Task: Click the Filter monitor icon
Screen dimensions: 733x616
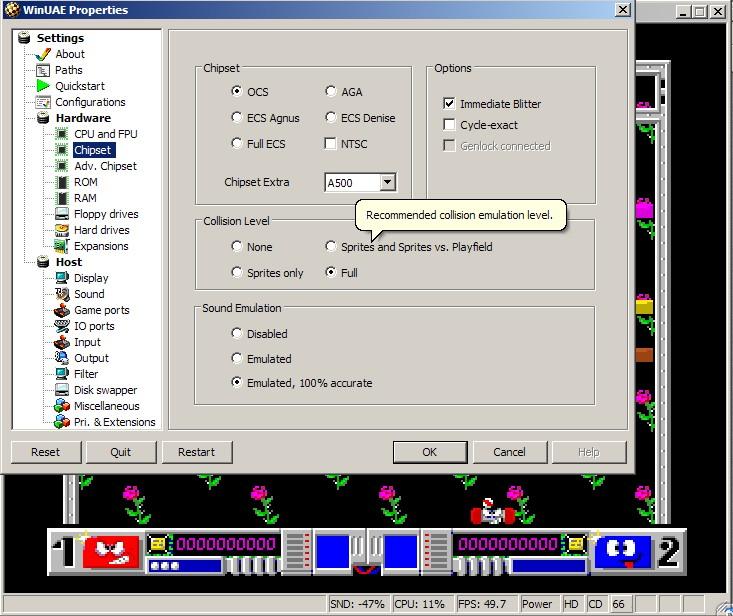Action: click(x=62, y=374)
